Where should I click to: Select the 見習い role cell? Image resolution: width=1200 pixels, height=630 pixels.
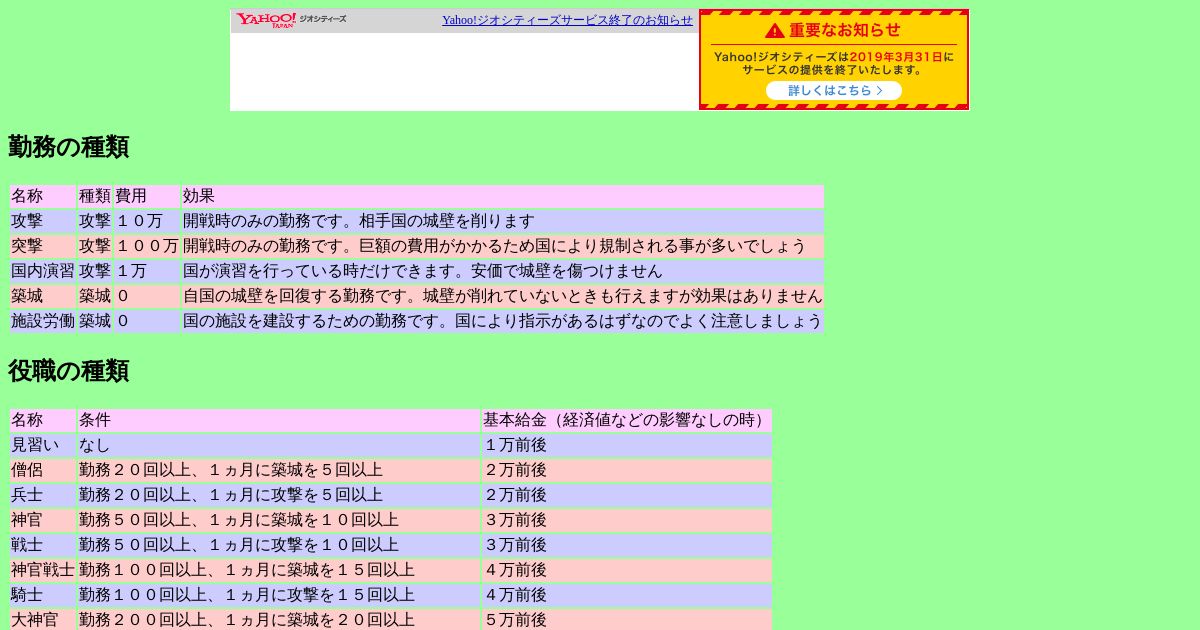43,445
